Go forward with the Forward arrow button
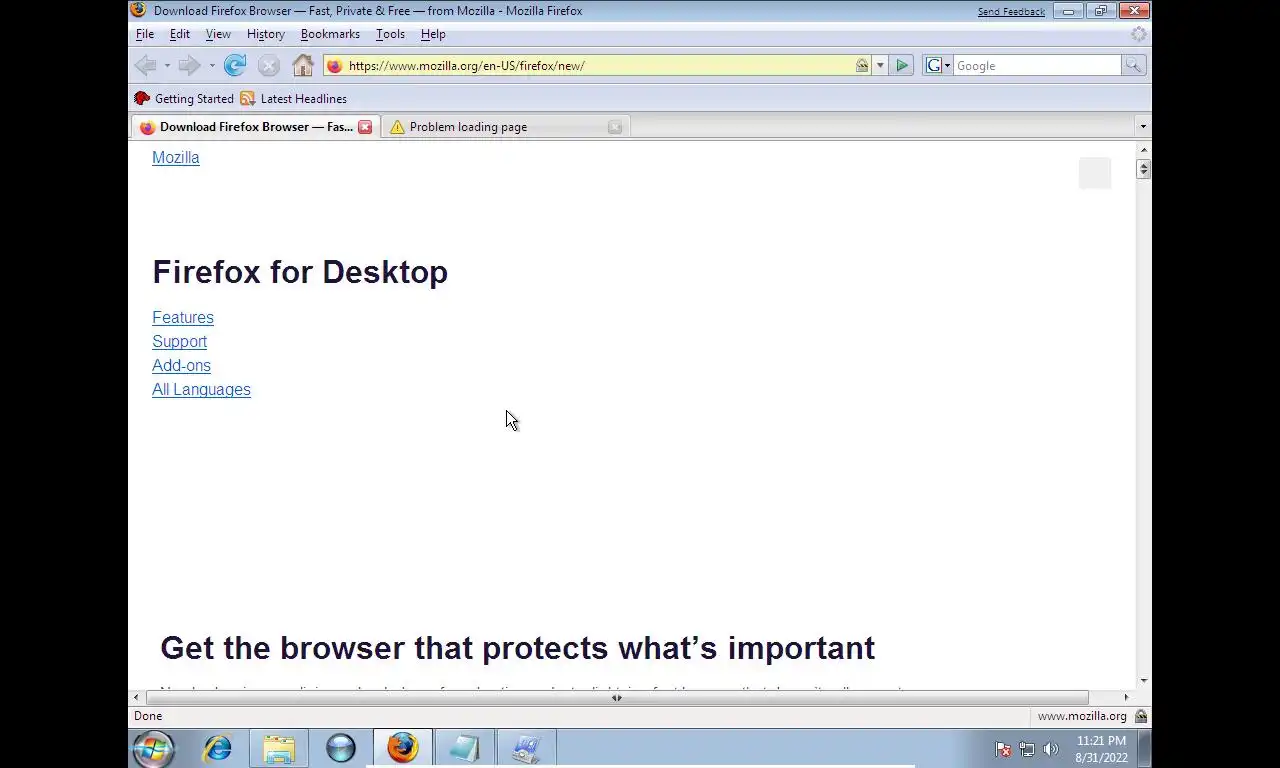1280x768 pixels. point(189,66)
